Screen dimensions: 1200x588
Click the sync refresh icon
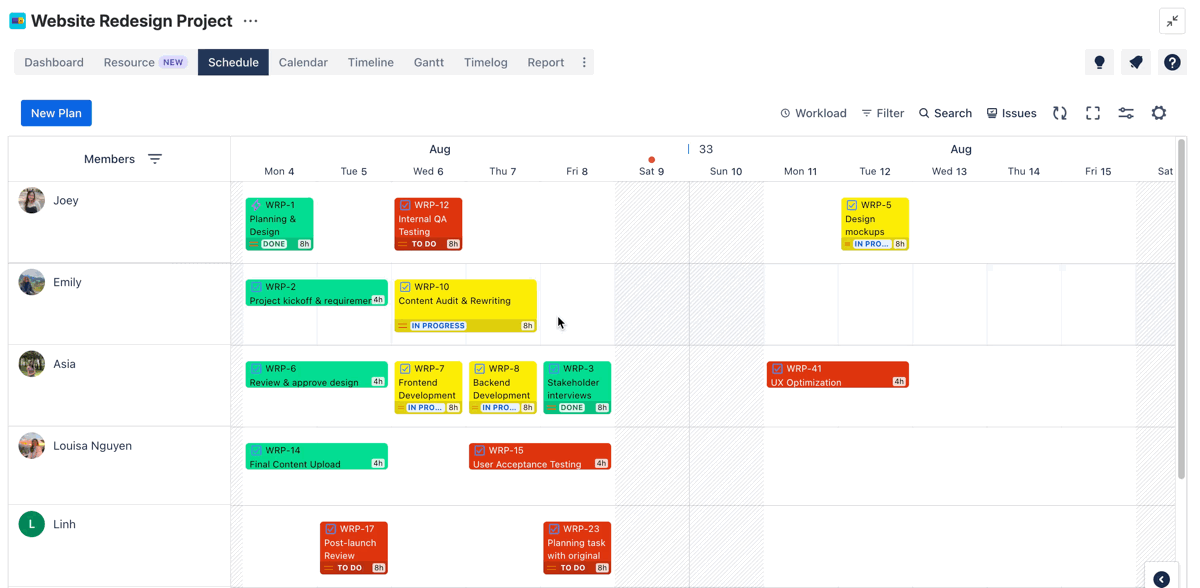[1059, 113]
